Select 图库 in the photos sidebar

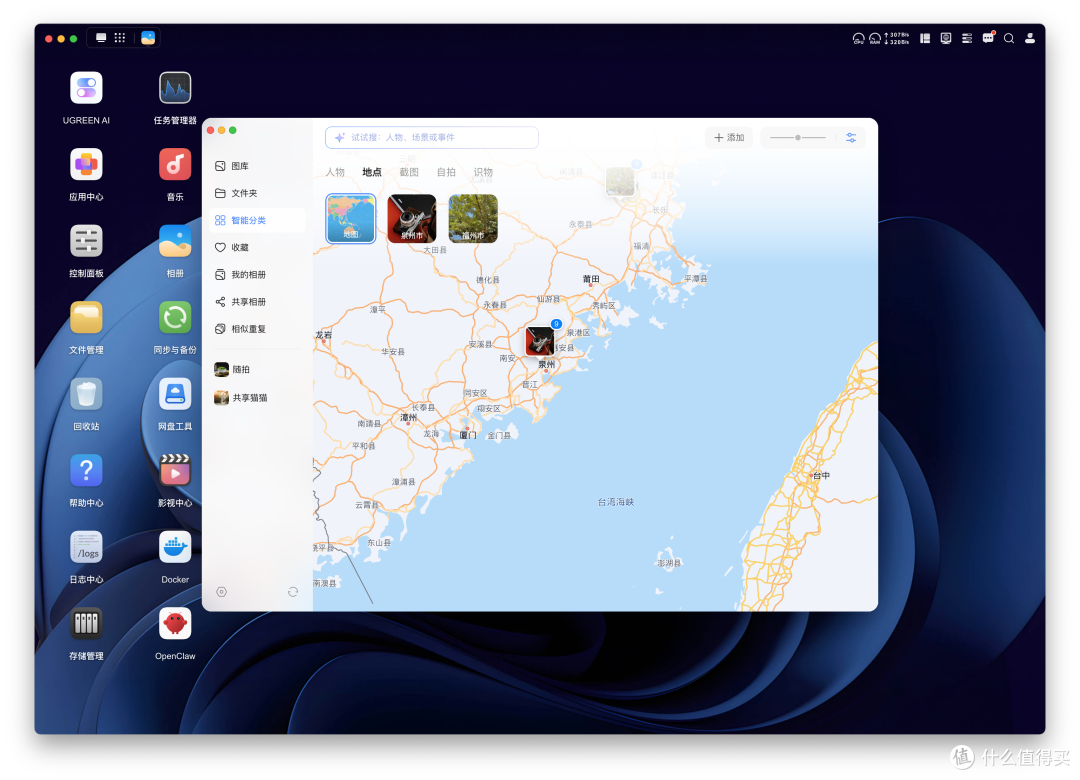257,166
